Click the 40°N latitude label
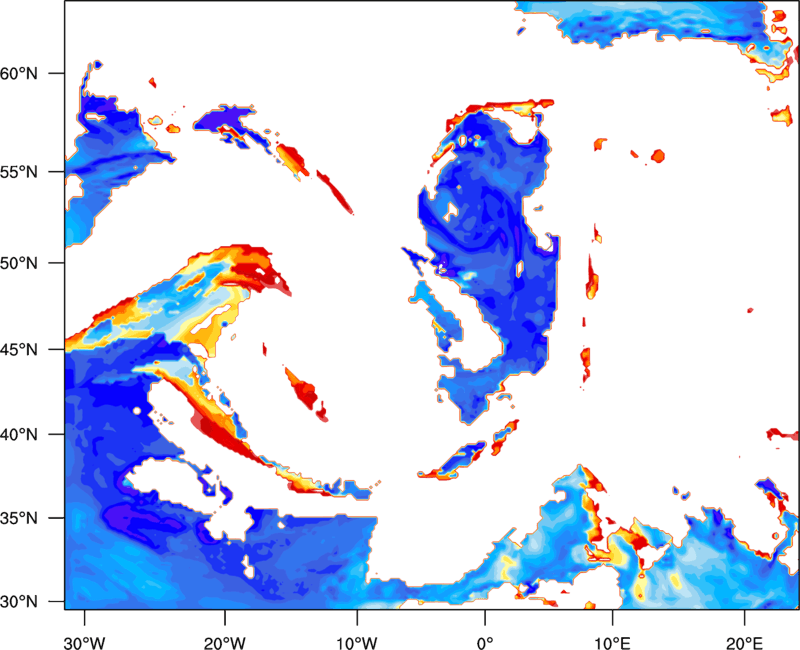Image resolution: width=800 pixels, height=650 pixels. click(x=19, y=434)
